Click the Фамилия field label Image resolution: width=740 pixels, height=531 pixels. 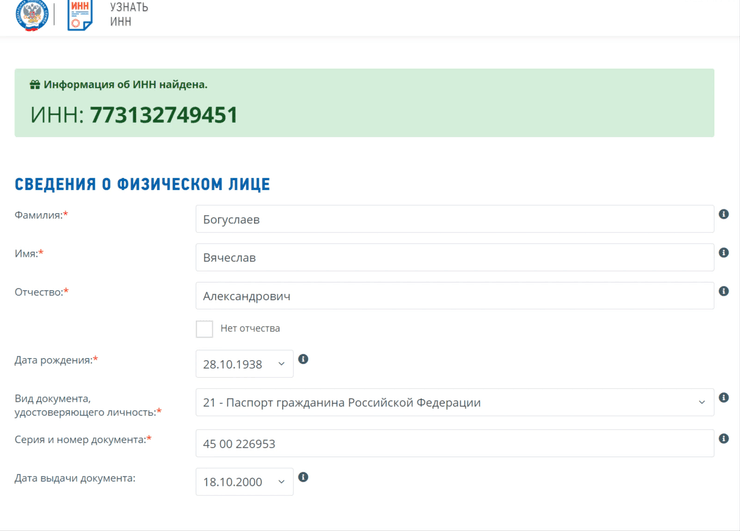(x=41, y=215)
